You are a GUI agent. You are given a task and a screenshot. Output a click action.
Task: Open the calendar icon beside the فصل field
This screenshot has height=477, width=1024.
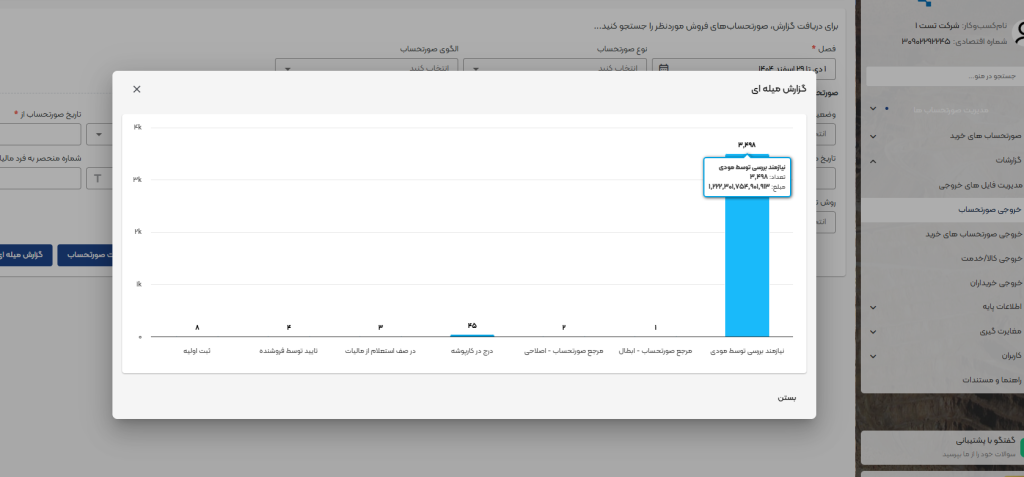point(664,68)
